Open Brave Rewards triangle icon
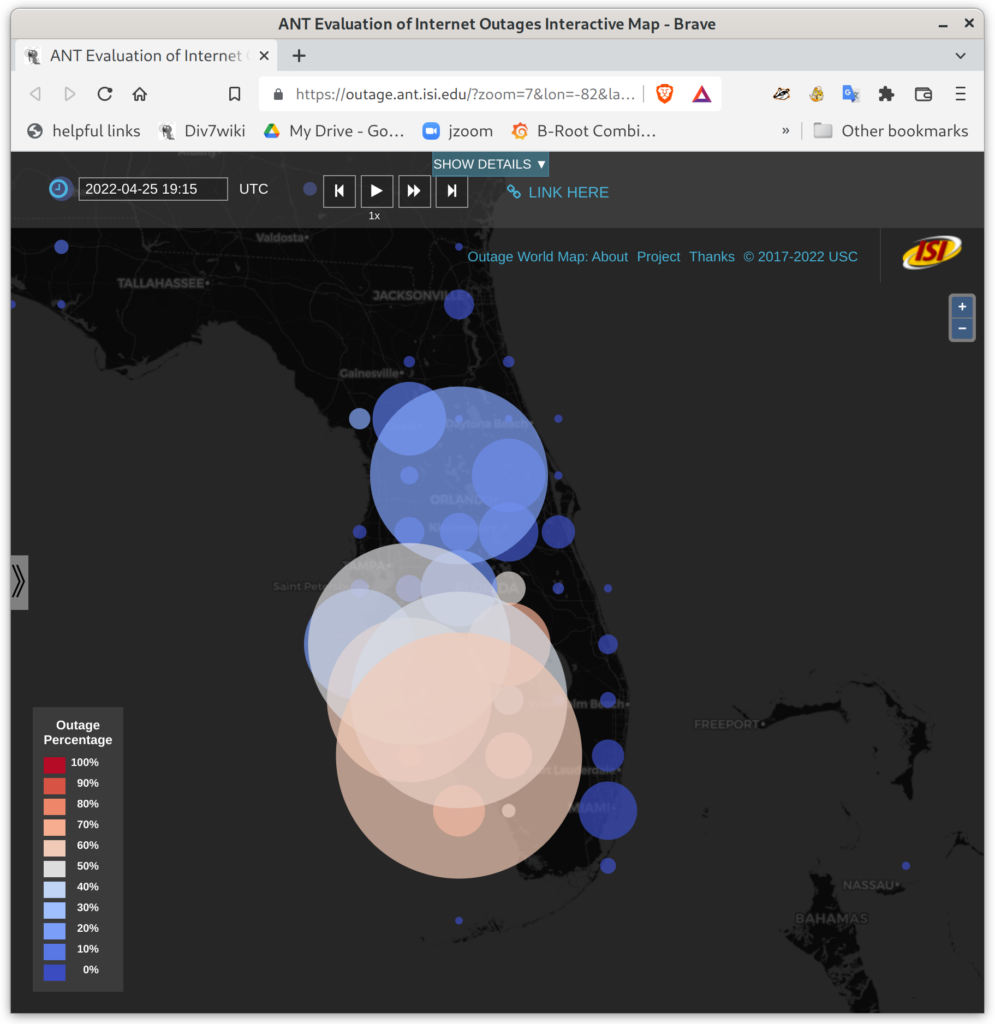This screenshot has height=1024, width=995. [702, 94]
